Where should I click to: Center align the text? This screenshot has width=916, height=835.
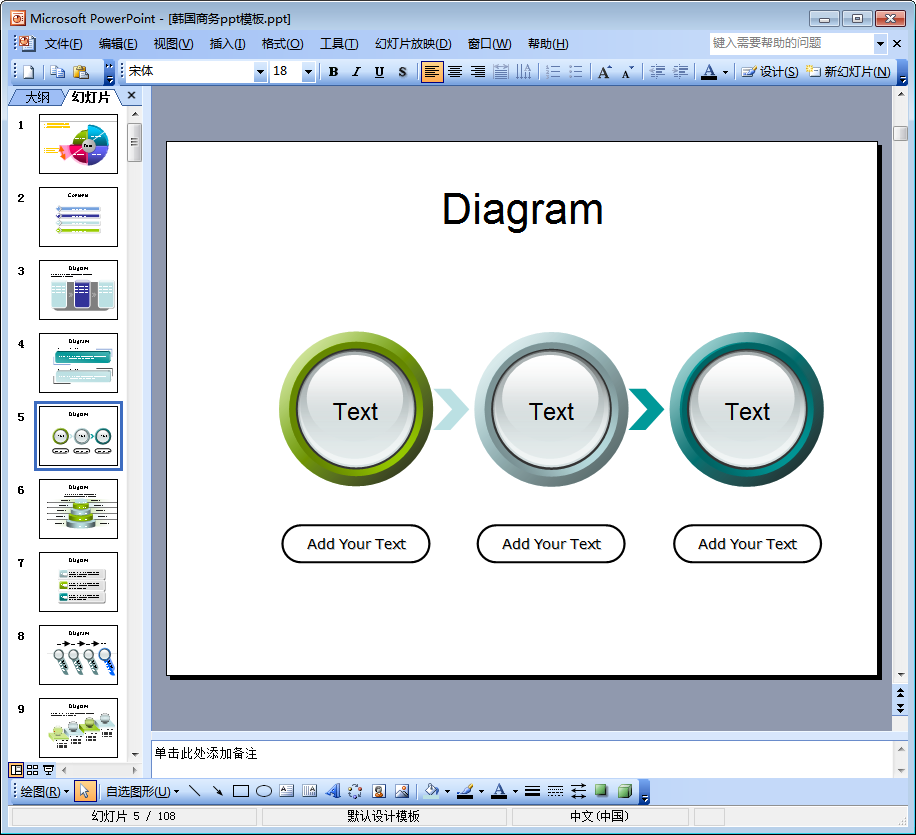455,72
